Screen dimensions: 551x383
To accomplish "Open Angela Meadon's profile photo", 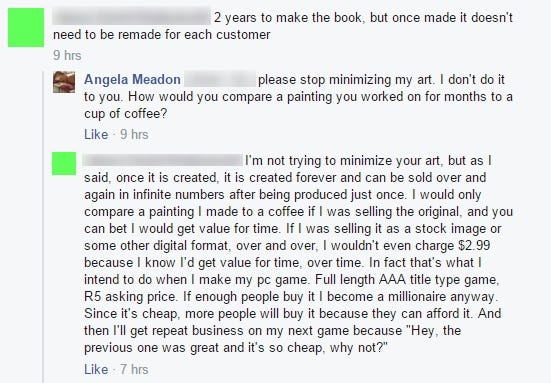I will tap(64, 82).
